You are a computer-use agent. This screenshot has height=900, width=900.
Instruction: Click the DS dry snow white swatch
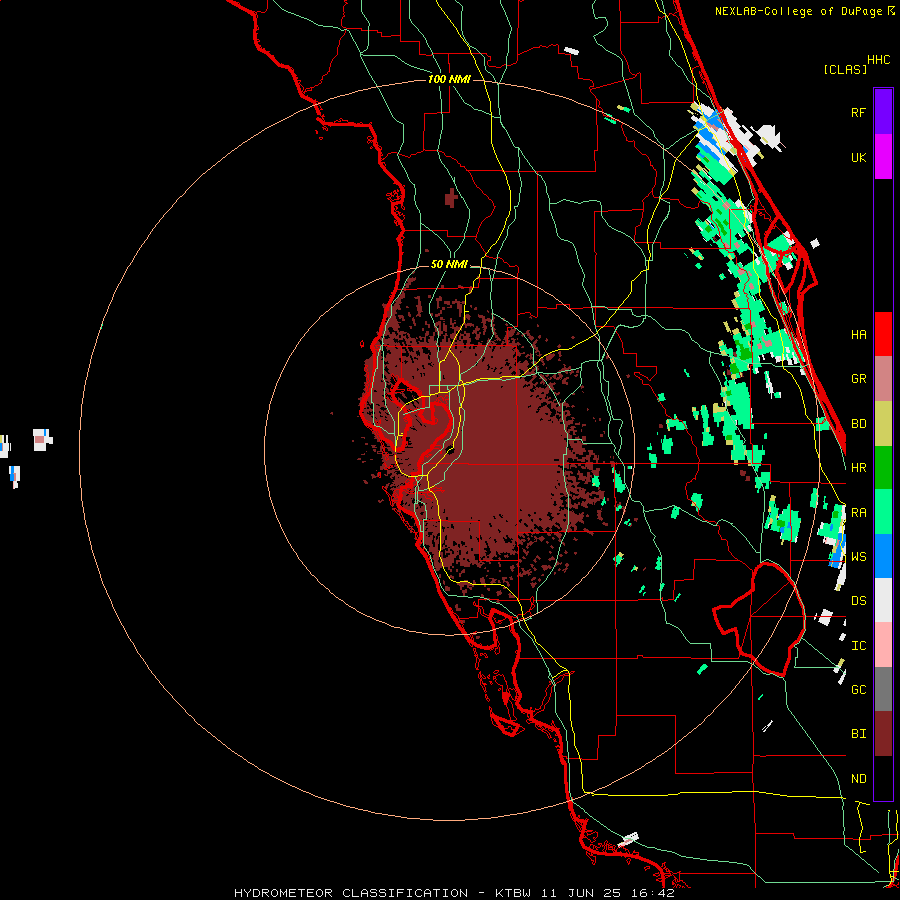[x=883, y=600]
